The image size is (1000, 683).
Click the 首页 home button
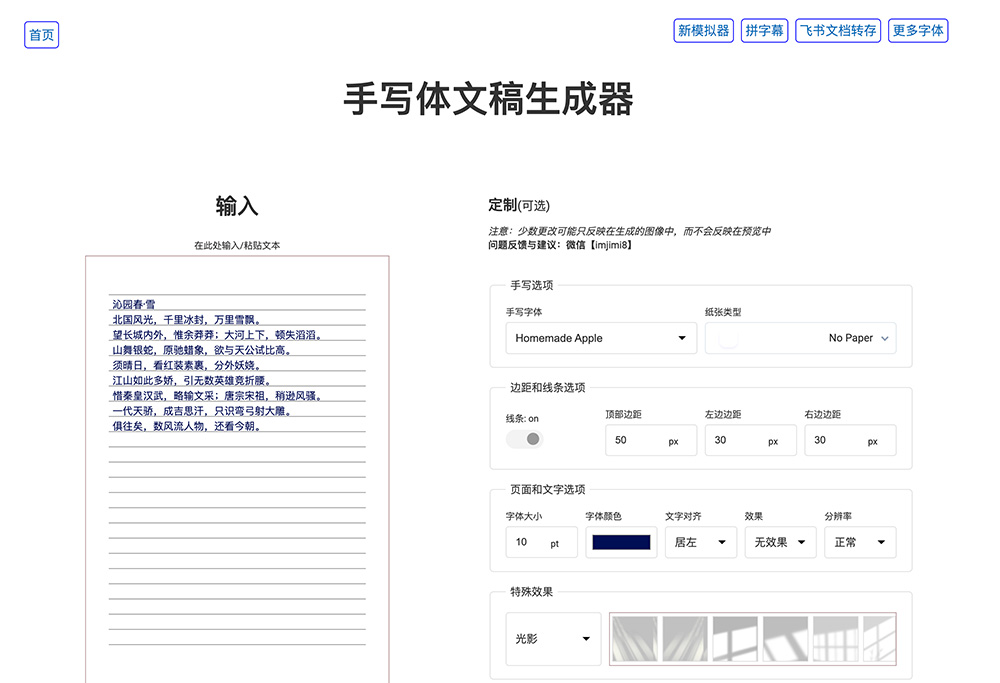click(41, 34)
